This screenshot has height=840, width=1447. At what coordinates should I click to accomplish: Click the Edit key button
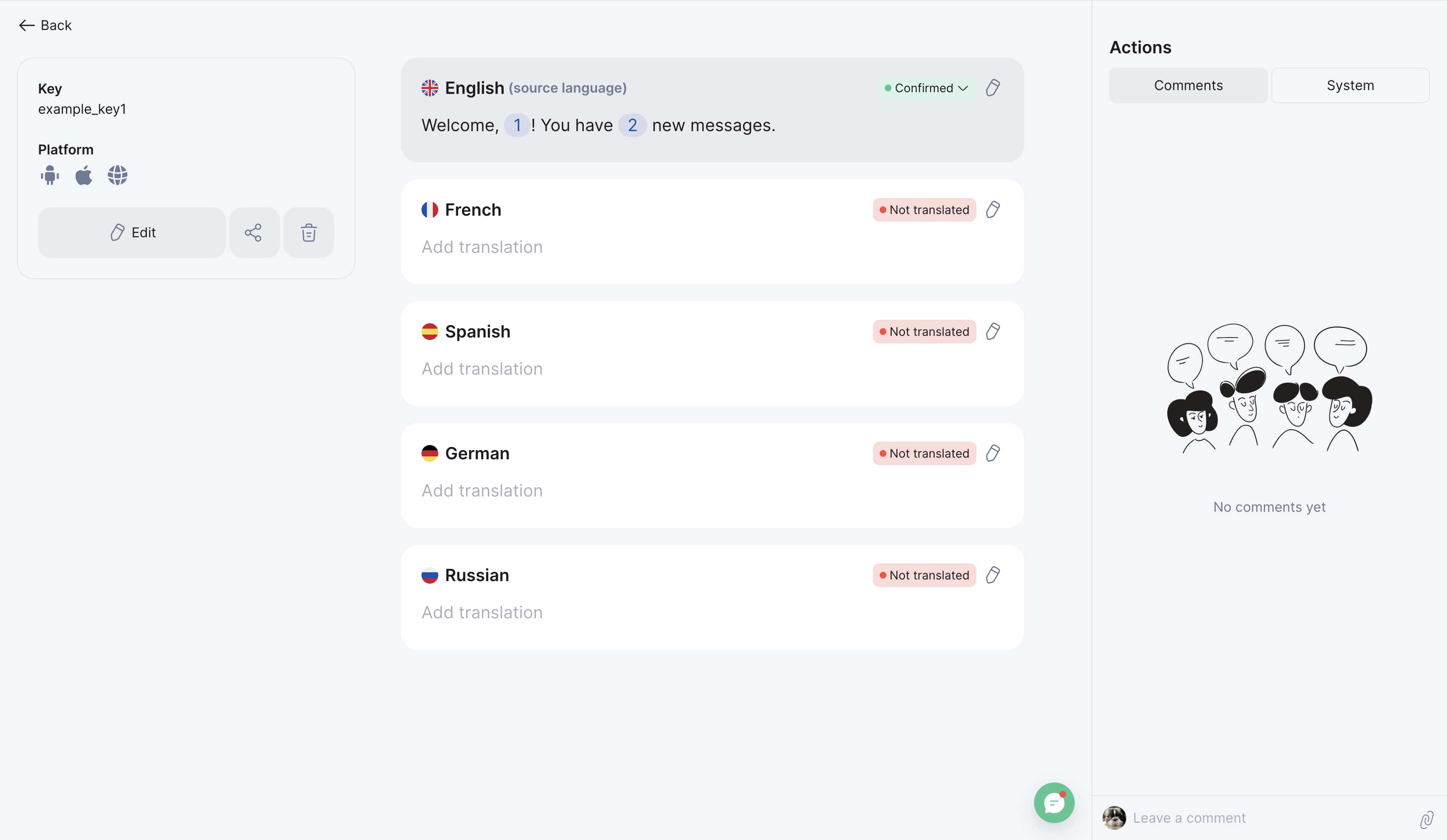click(x=132, y=233)
